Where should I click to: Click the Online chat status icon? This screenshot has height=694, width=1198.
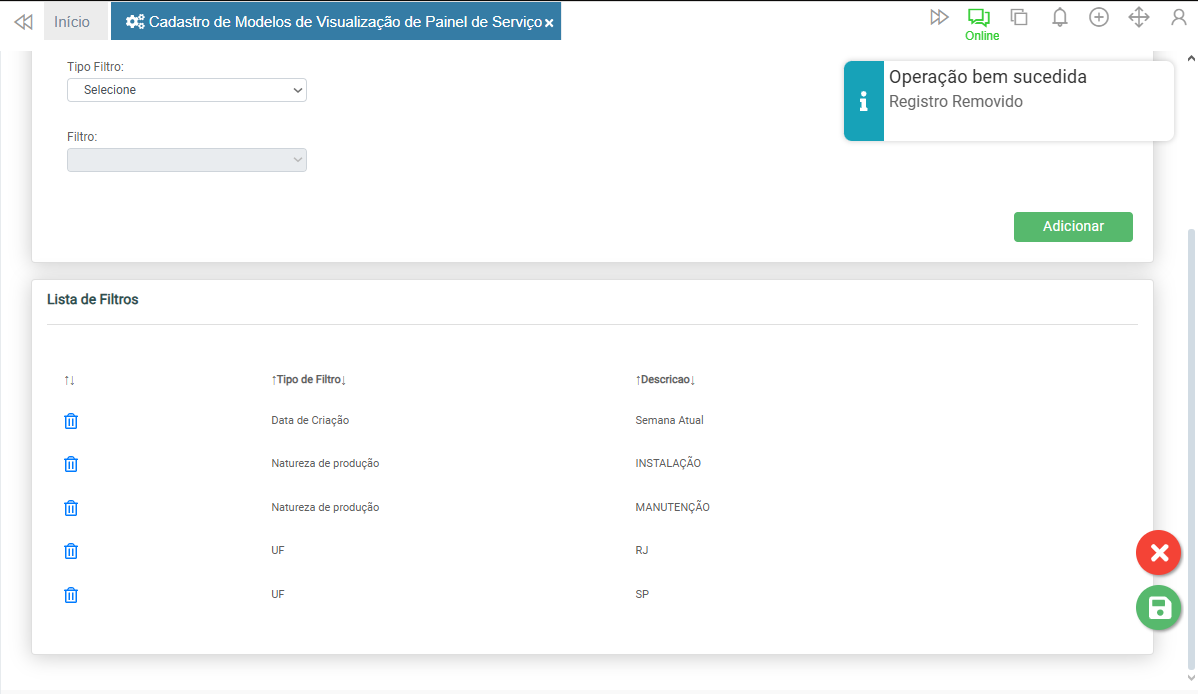978,18
